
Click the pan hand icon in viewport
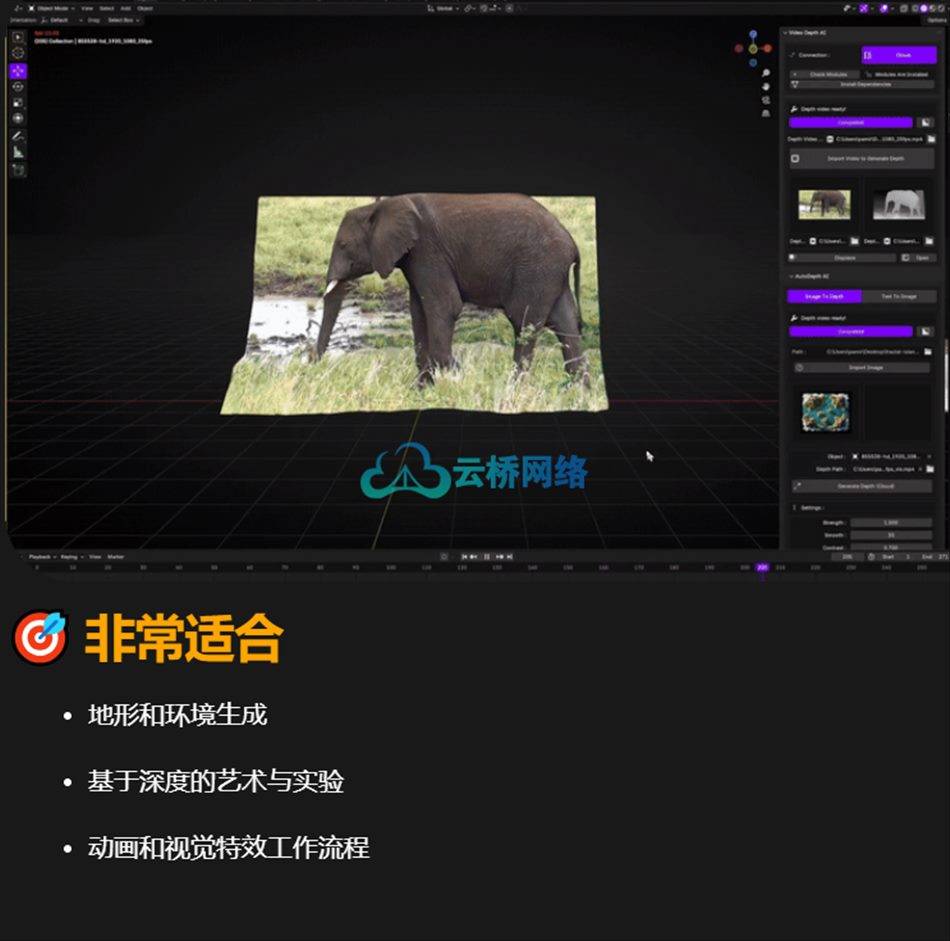tap(766, 87)
